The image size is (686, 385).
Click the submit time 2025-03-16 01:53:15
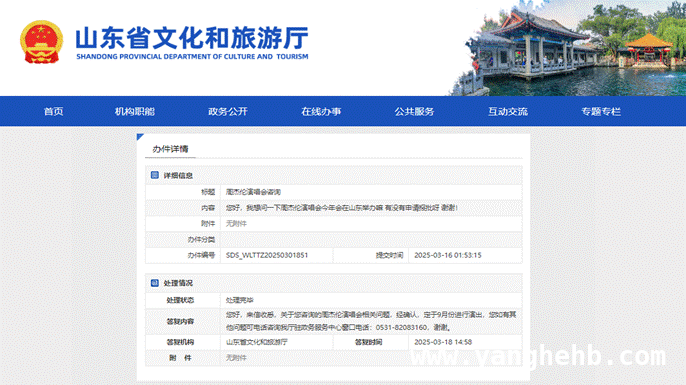point(448,255)
